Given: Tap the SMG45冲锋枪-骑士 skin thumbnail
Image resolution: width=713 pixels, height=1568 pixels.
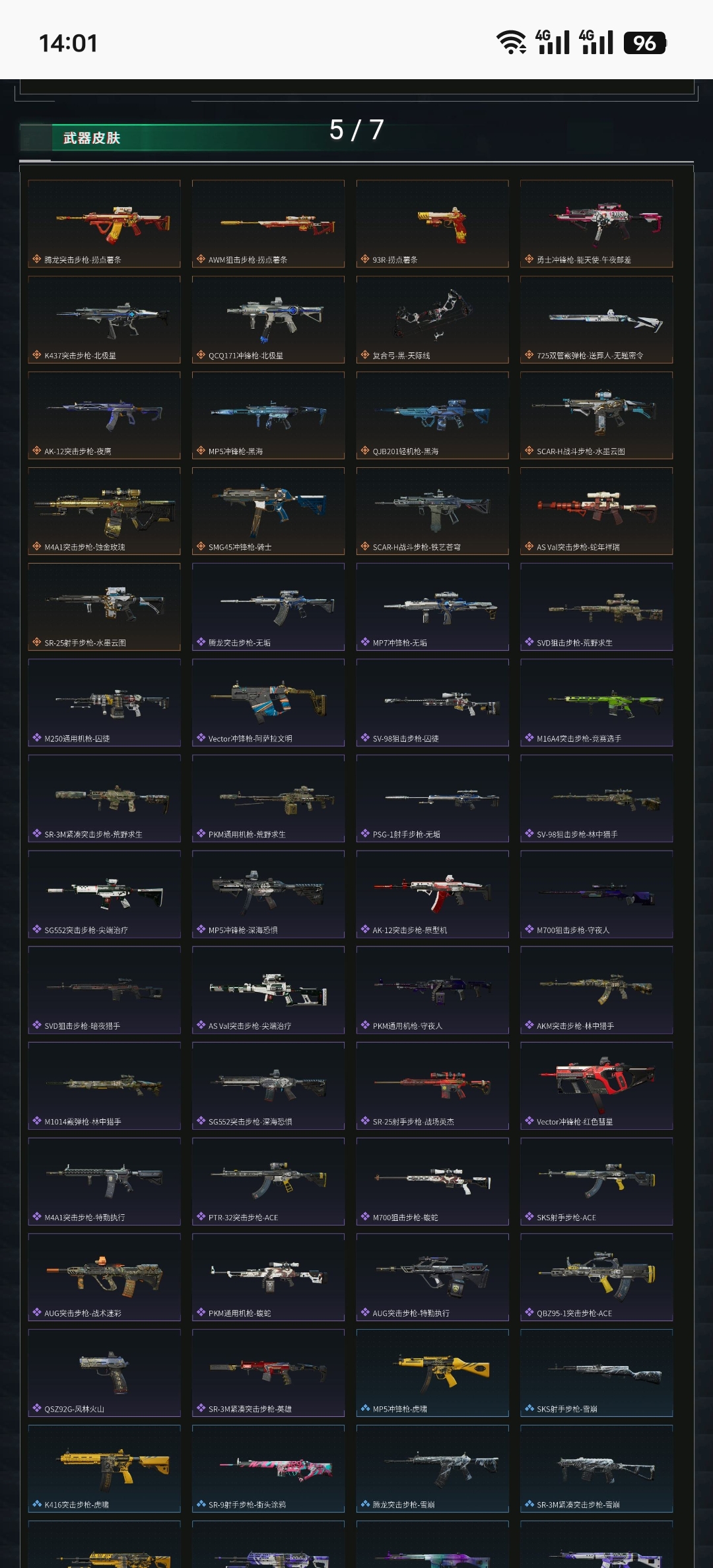Looking at the screenshot, I should pyautogui.click(x=269, y=511).
